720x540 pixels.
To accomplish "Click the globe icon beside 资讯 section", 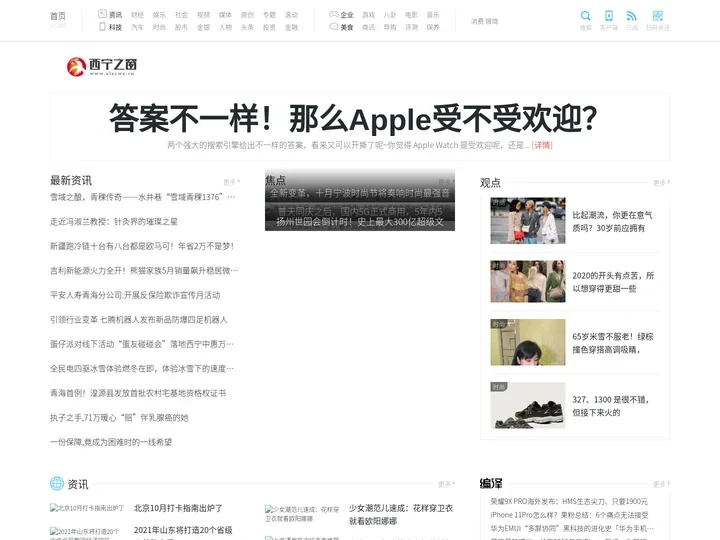I will (57, 484).
